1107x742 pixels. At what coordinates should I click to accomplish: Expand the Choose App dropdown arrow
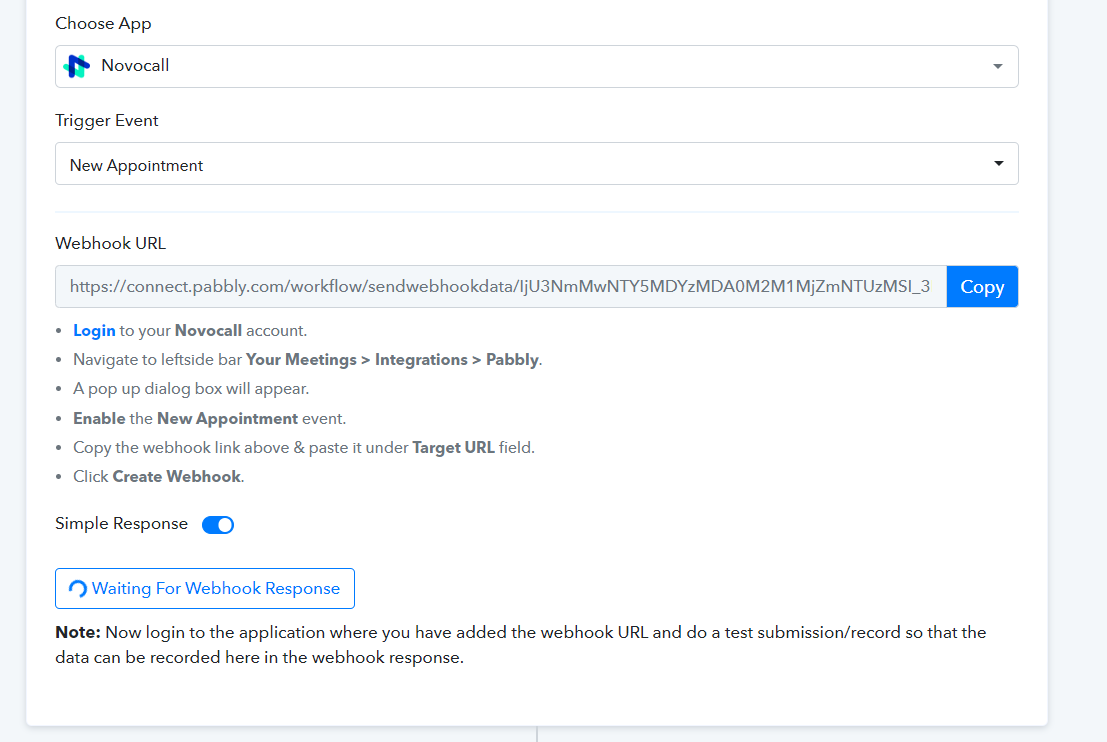(998, 66)
